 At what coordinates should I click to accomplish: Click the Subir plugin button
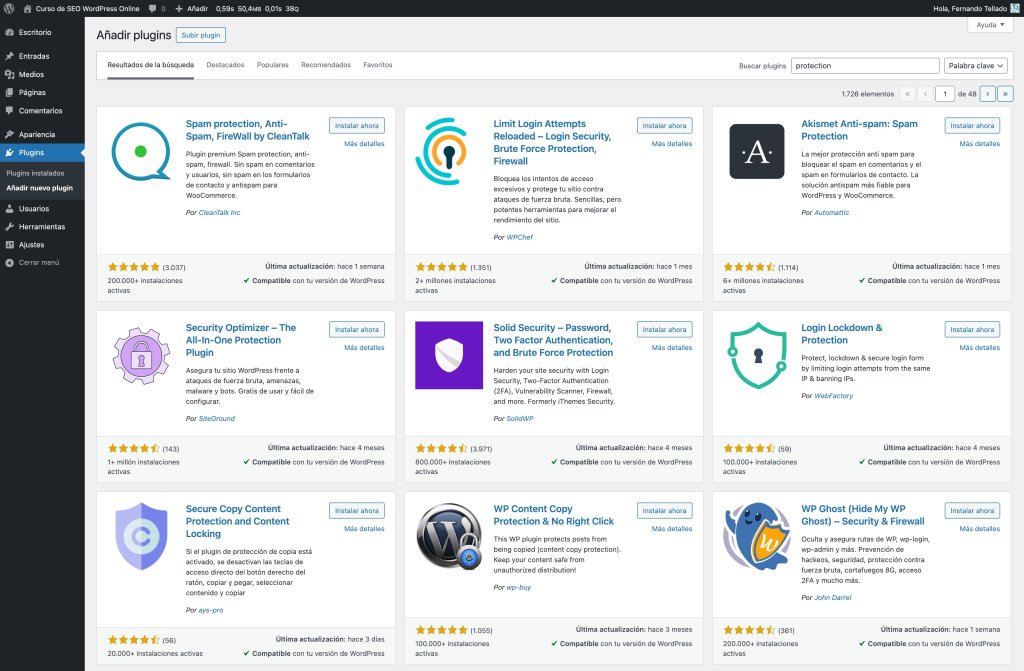[x=200, y=35]
